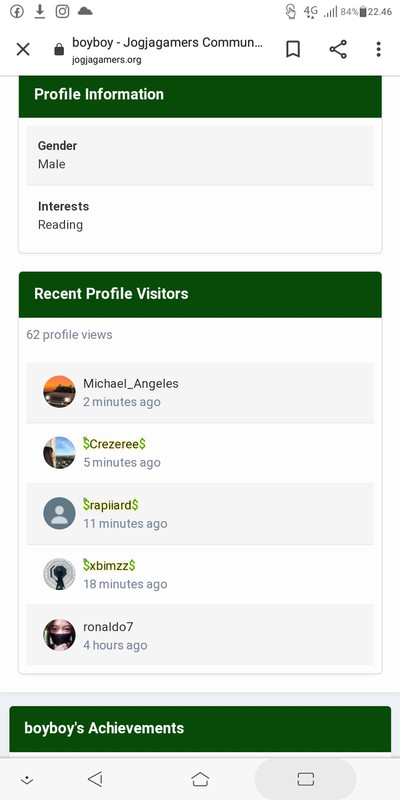Tap the padlock site security icon
The height and width of the screenshot is (800, 400).
click(59, 49)
